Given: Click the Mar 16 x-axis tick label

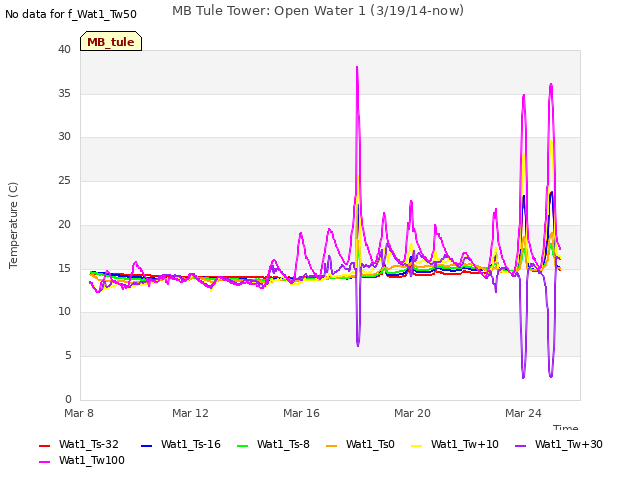Looking at the screenshot, I should tap(301, 413).
